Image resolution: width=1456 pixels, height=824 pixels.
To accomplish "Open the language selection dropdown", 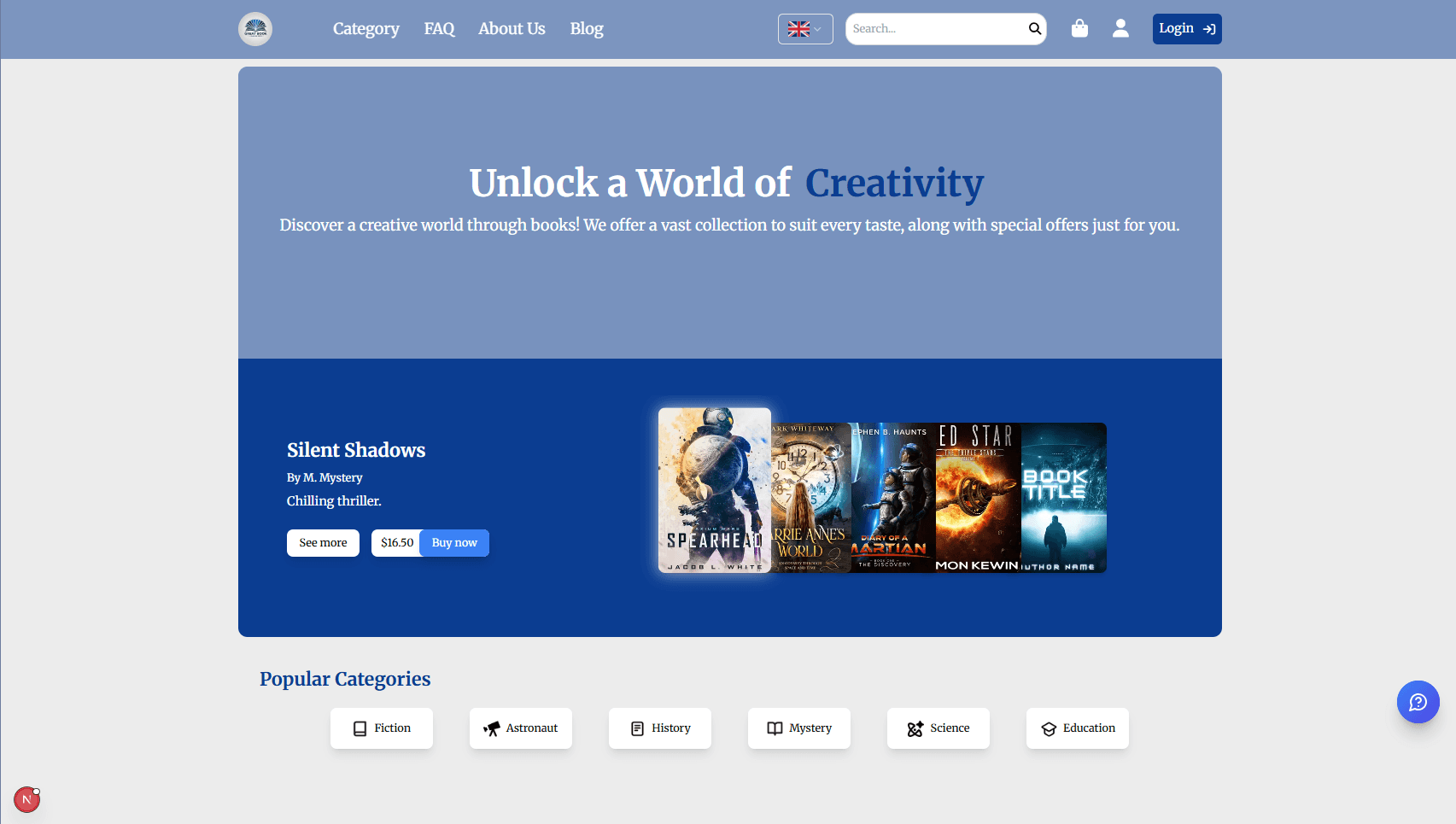I will click(804, 28).
